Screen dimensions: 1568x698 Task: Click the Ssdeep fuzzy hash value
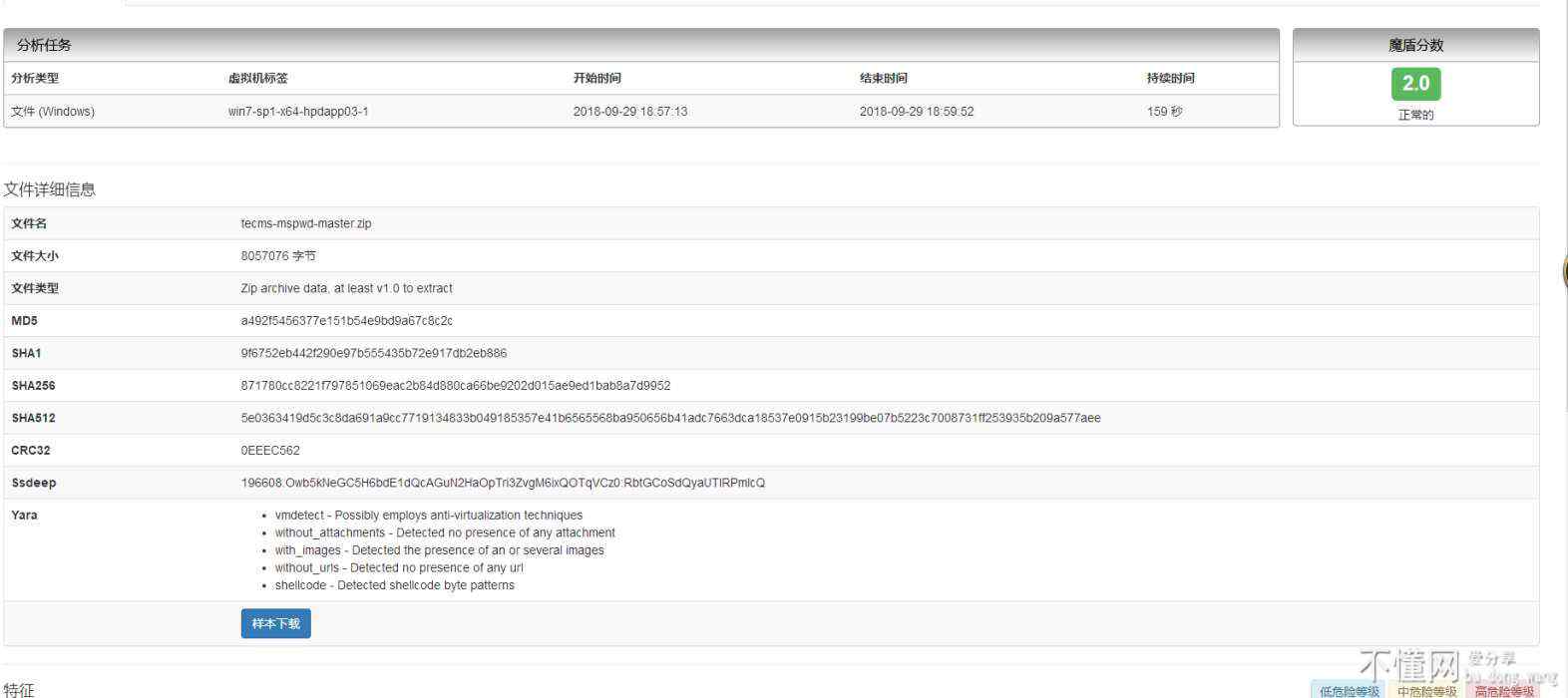[503, 483]
